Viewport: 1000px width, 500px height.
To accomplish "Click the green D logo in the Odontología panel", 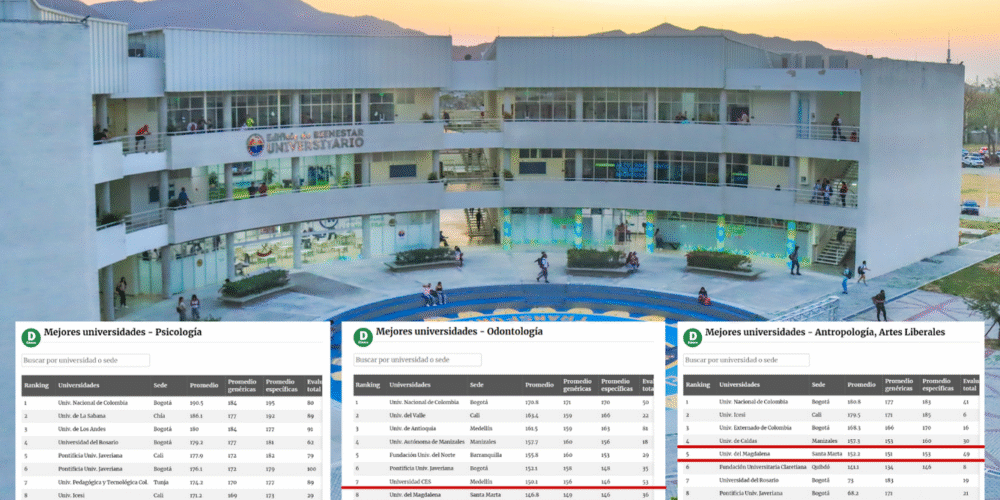I will click(x=364, y=338).
